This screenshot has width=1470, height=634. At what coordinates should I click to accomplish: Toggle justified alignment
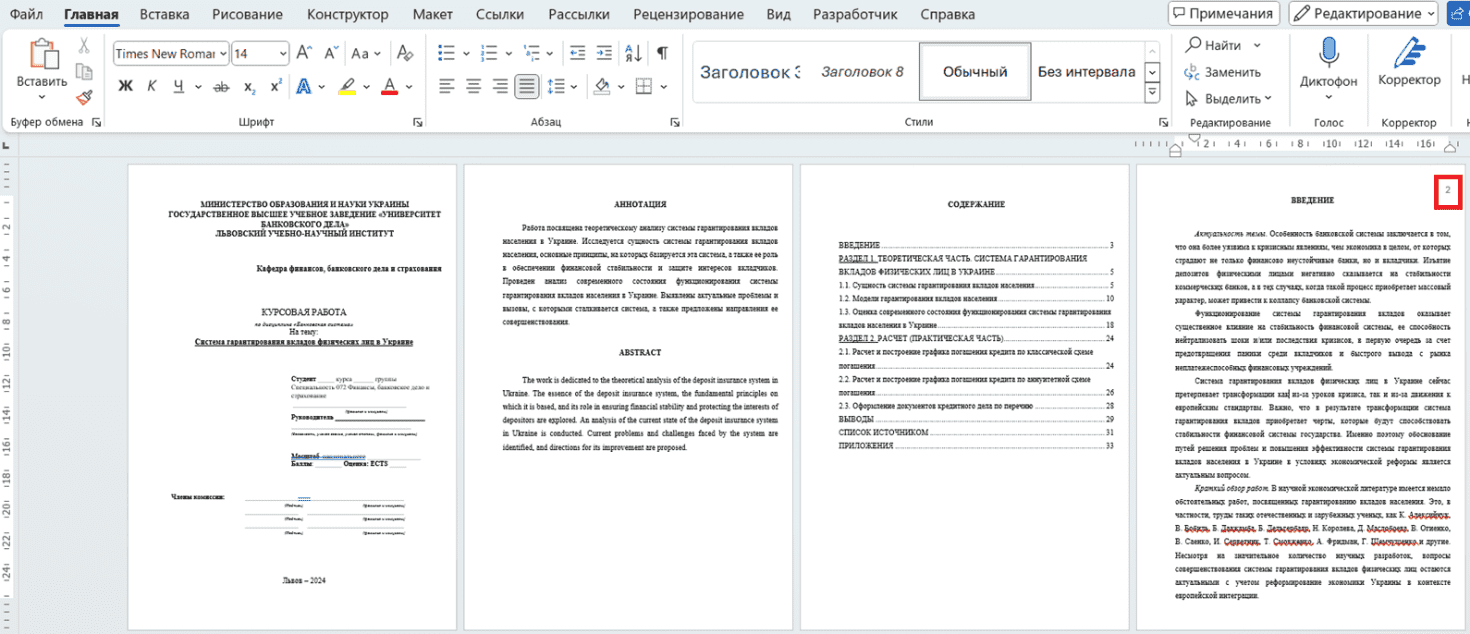click(526, 86)
